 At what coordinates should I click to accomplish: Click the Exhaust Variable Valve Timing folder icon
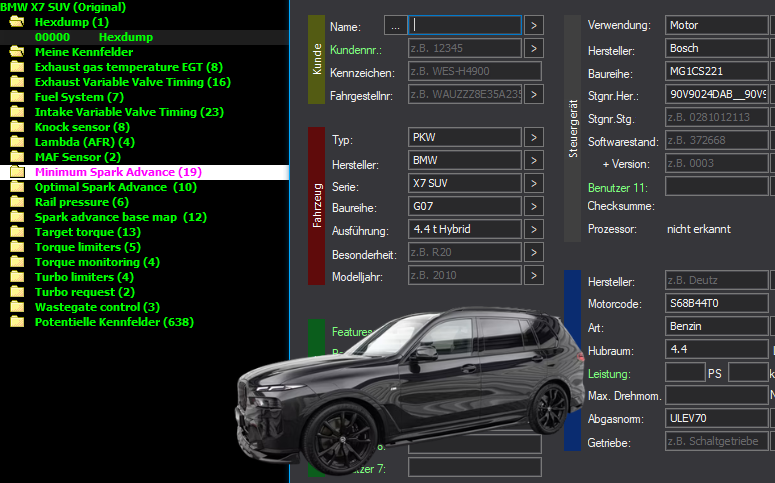(17, 82)
